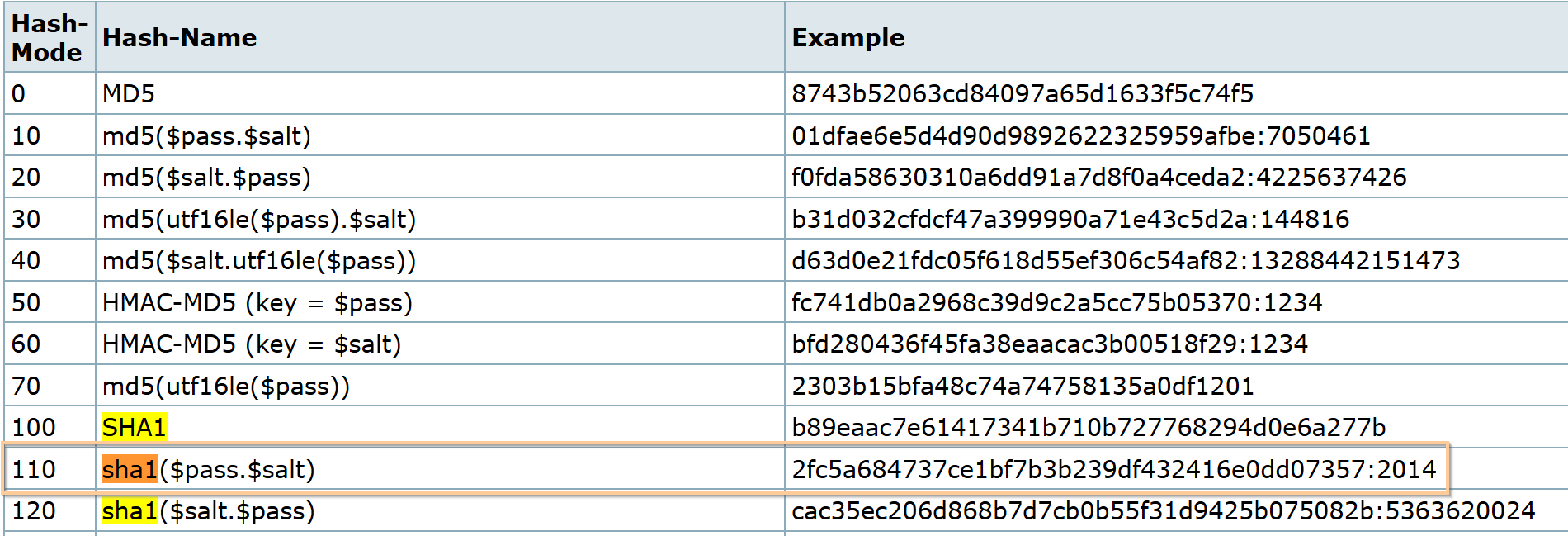Click the md5($salt.$pass) hash name

pos(206,177)
